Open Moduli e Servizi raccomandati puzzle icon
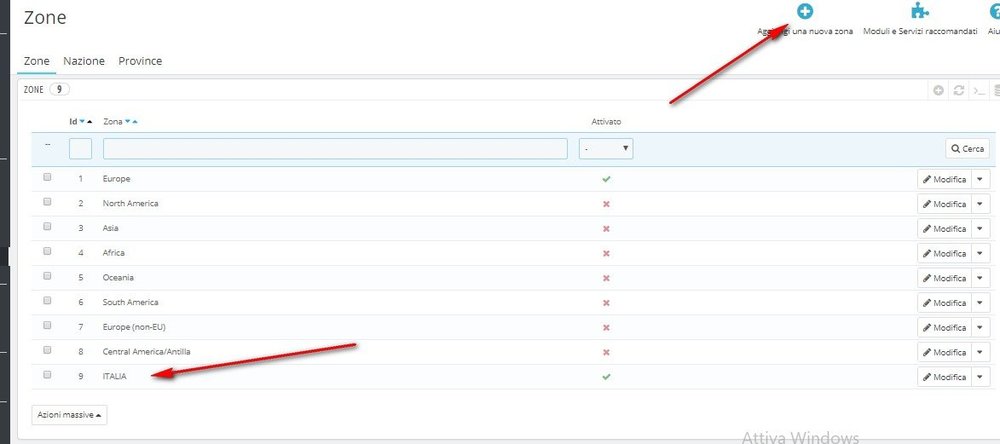This screenshot has width=1000, height=444. (920, 11)
